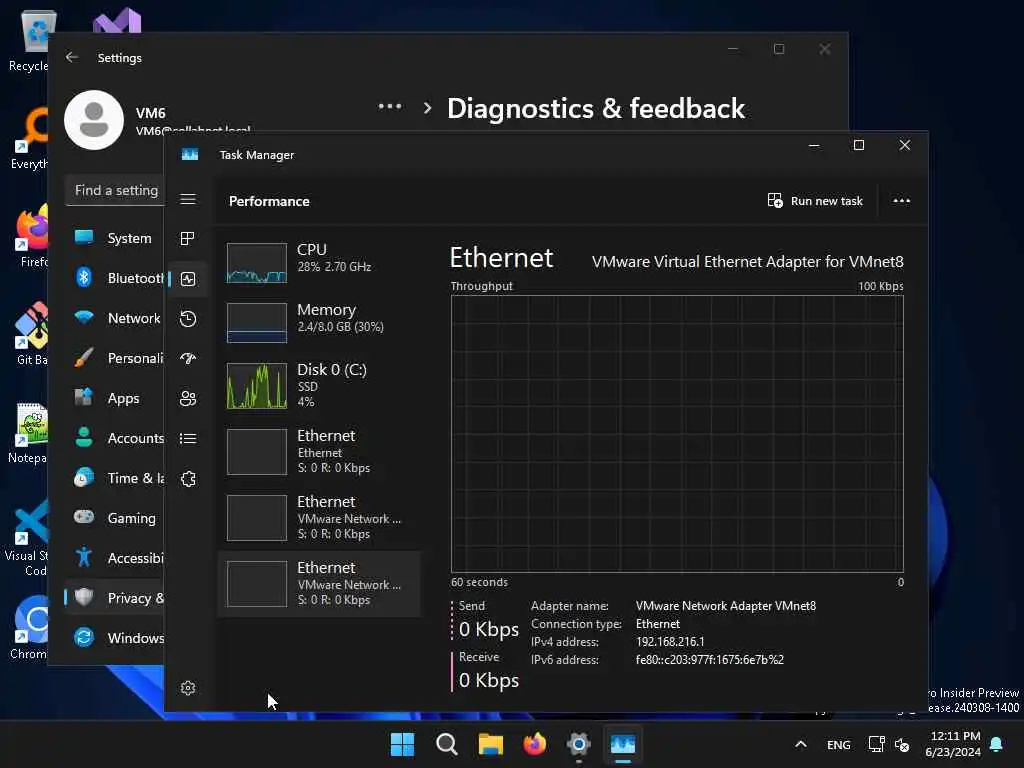Open Bluetooth category in Settings
This screenshot has height=768, width=1024.
114,278
